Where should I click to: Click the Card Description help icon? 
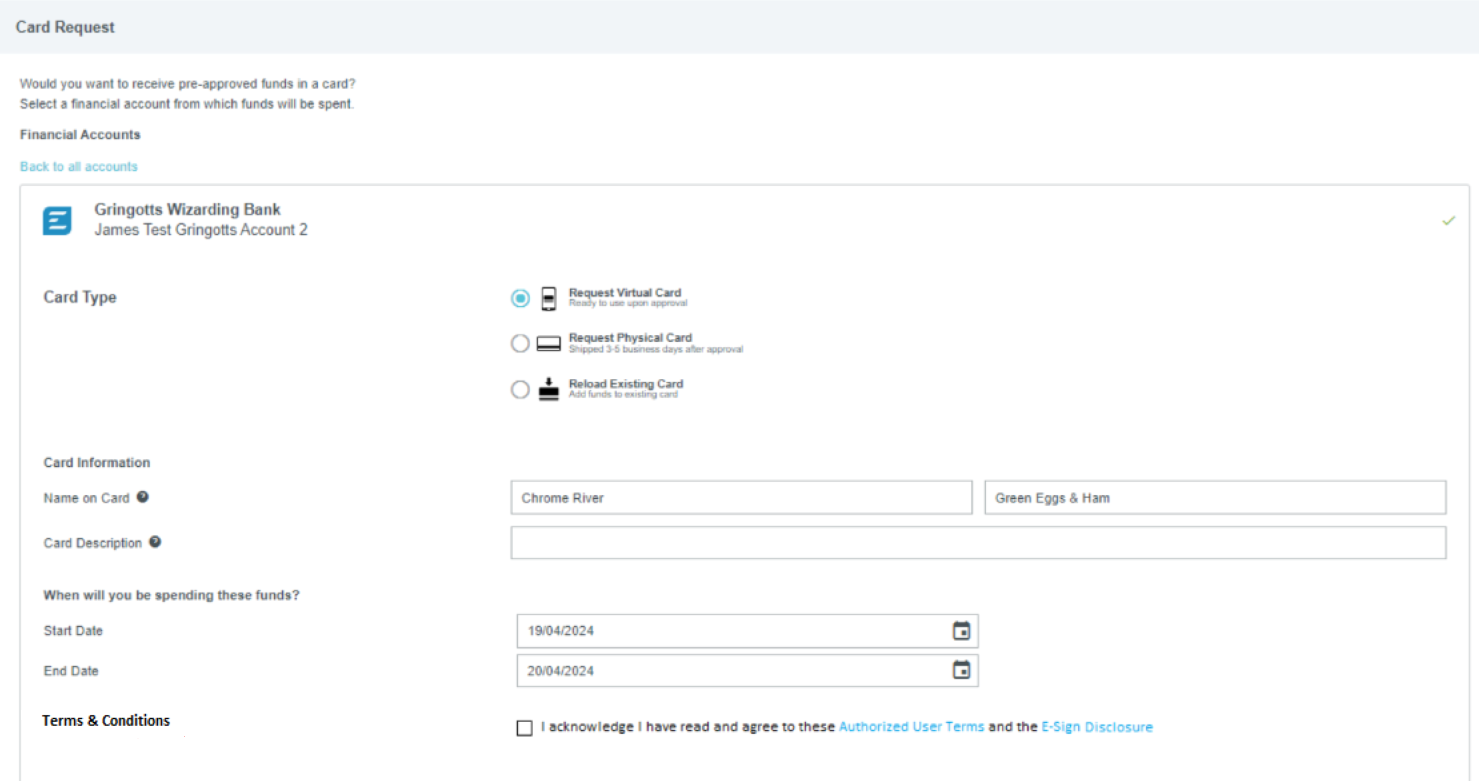155,542
